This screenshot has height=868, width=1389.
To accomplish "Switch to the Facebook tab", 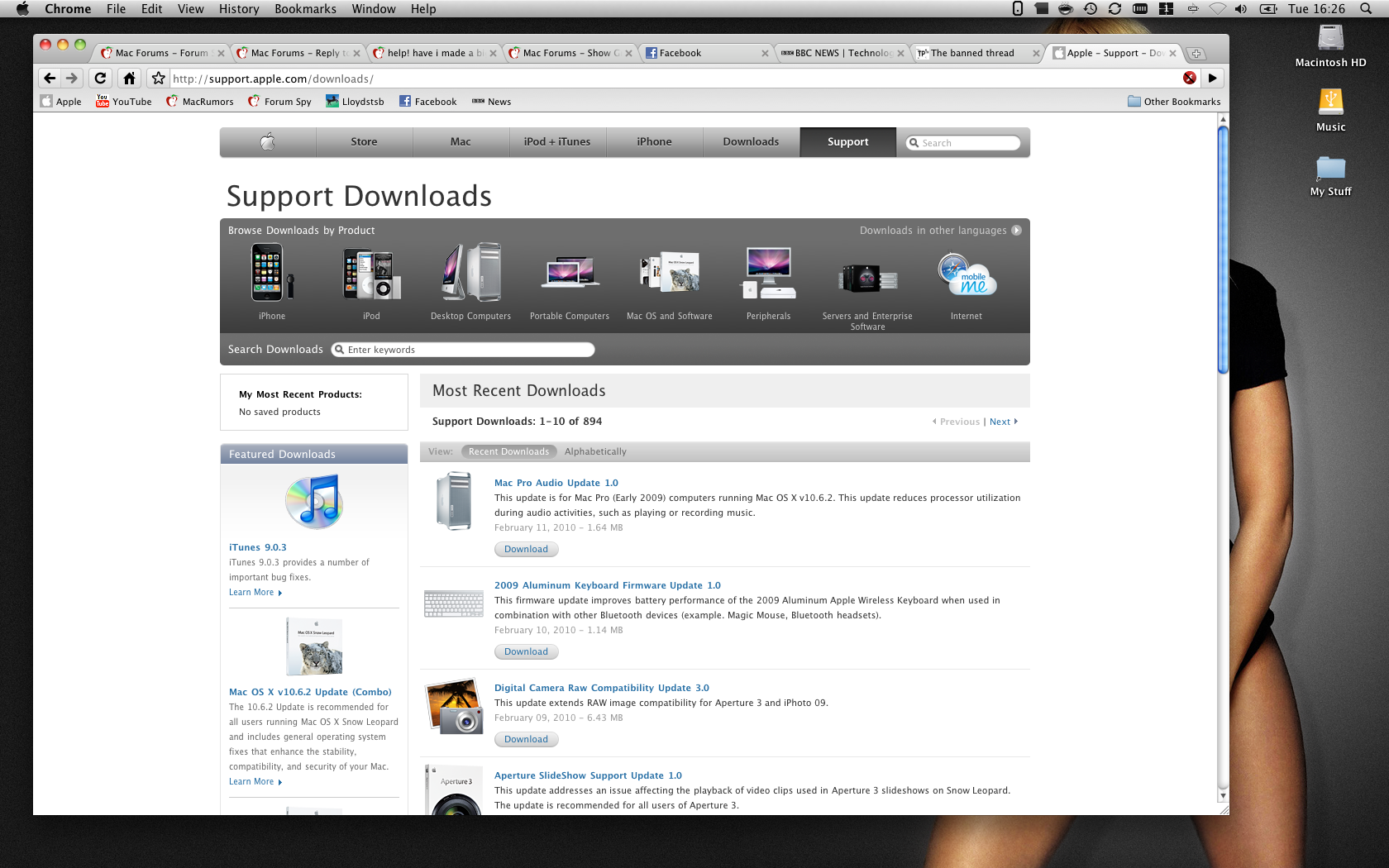I will [x=706, y=53].
